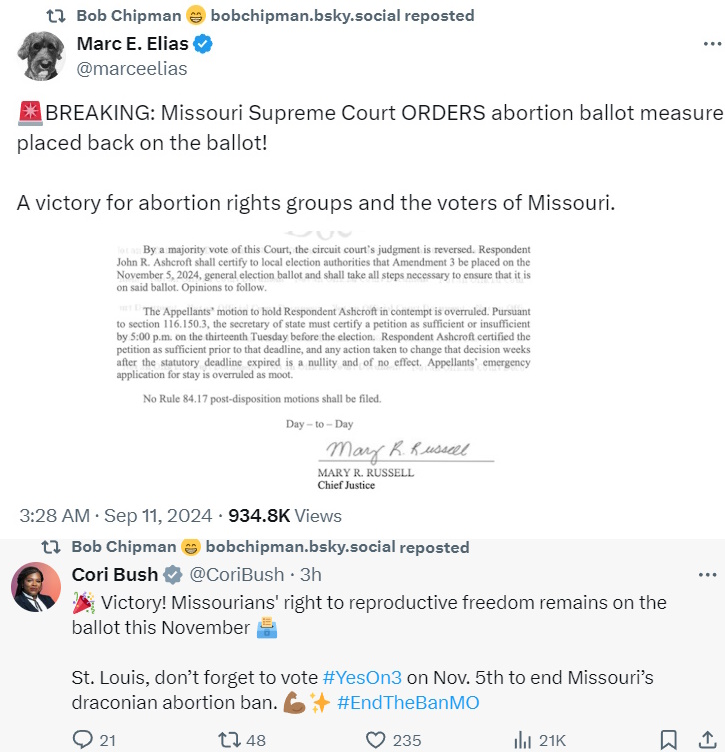The image size is (725, 752).
Task: Reply to Cori Bush's tweet
Action: coord(84,740)
